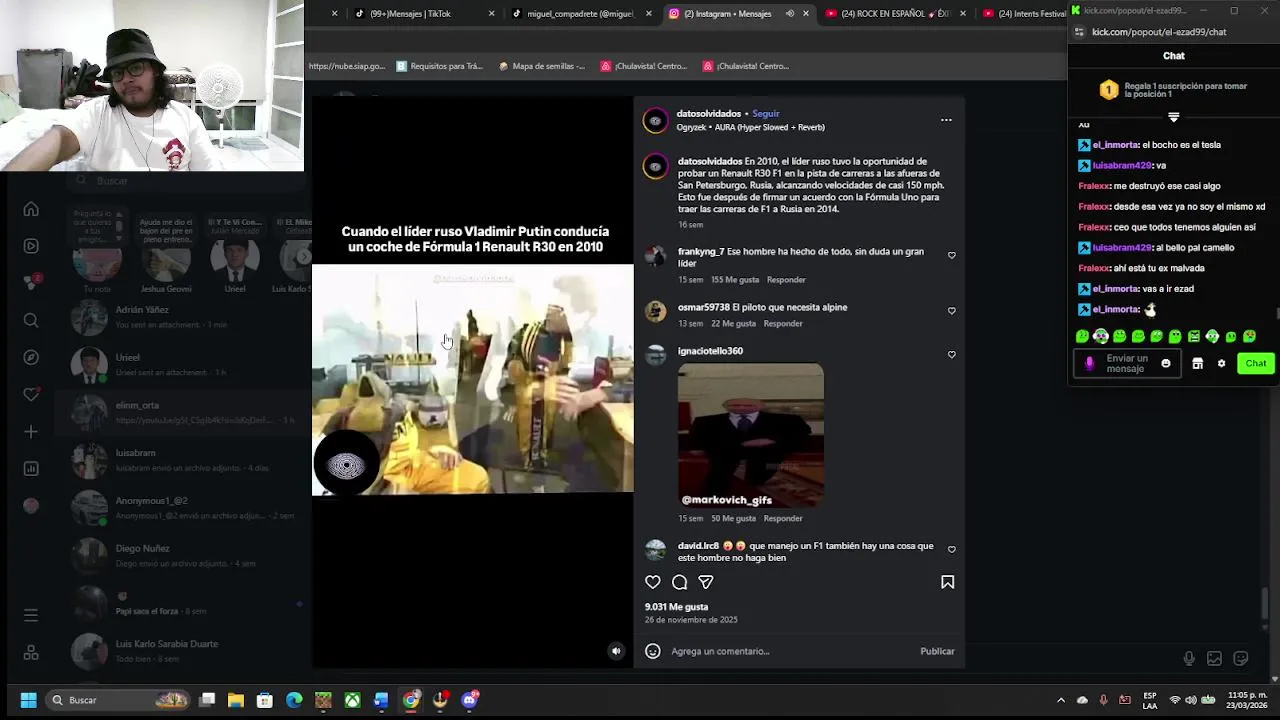
Task: Open the Kick chat emote picker
Action: (x=1166, y=364)
